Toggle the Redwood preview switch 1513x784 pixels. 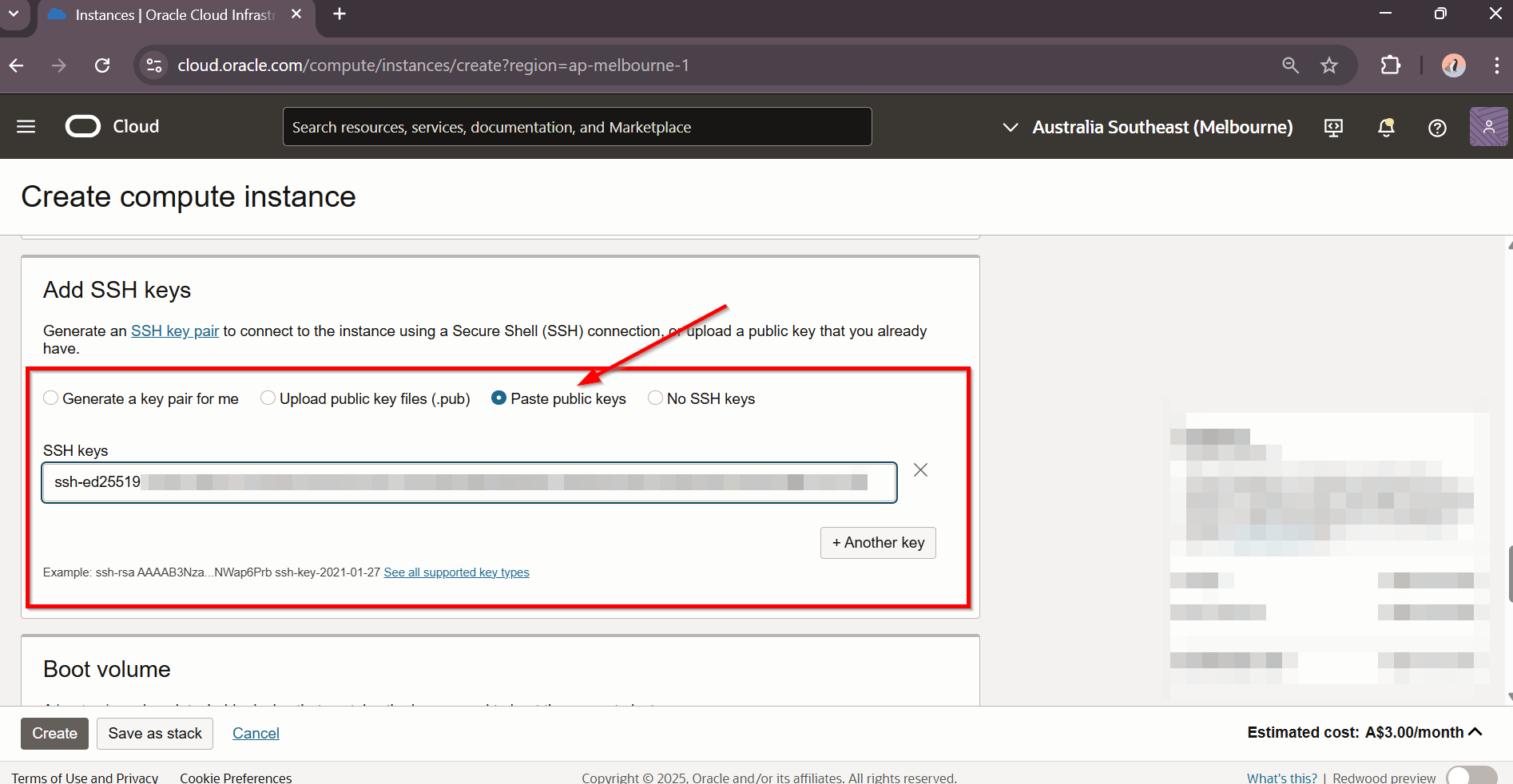coord(1471,777)
